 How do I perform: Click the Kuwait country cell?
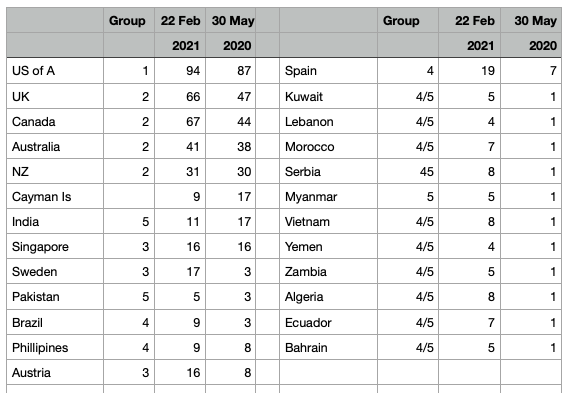pos(329,96)
